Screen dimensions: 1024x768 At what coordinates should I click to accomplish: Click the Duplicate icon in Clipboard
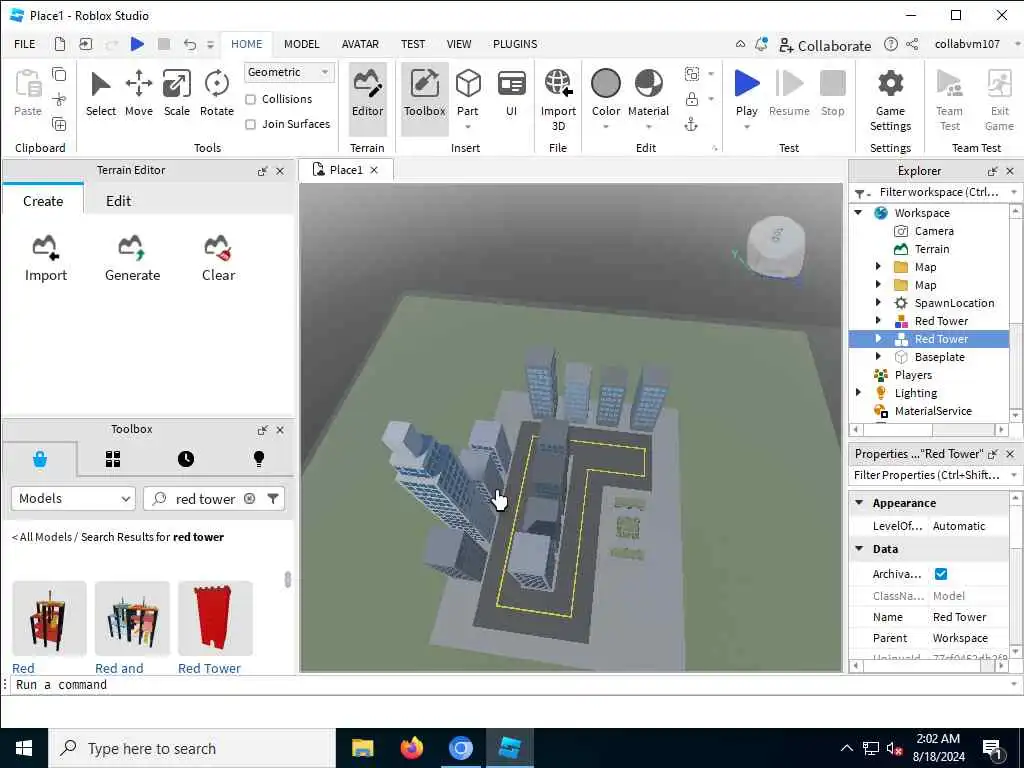[x=59, y=124]
